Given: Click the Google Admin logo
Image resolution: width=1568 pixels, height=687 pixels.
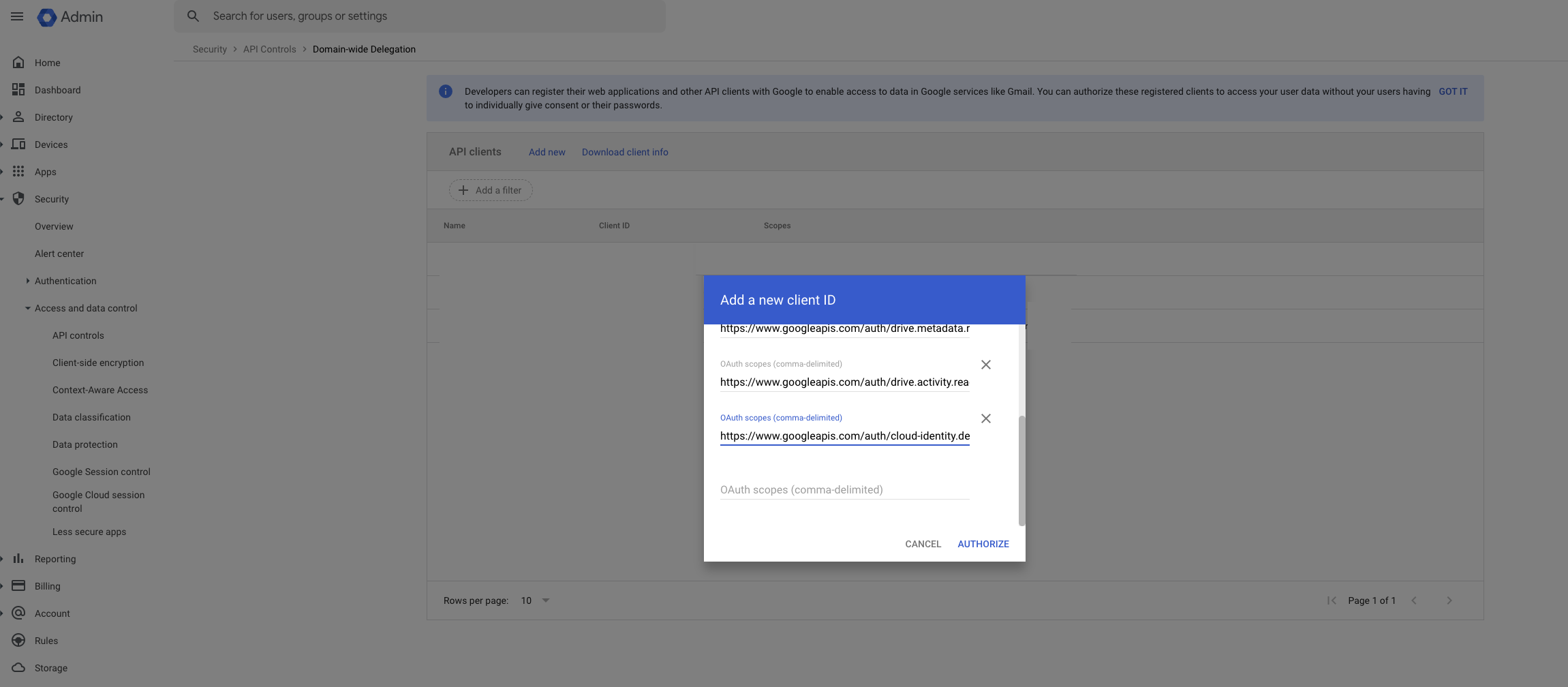Looking at the screenshot, I should coord(47,17).
